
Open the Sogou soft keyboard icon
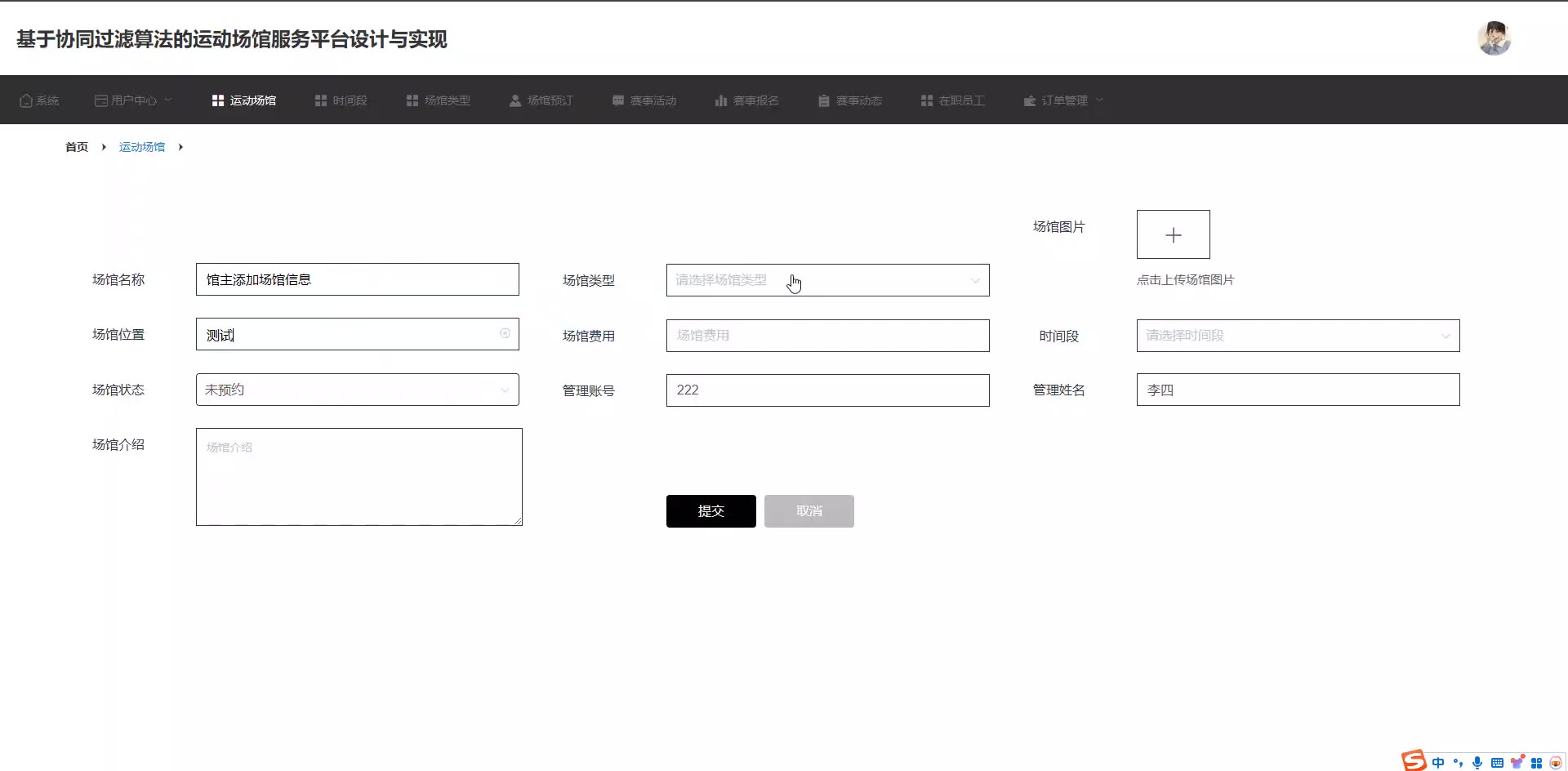[1496, 763]
